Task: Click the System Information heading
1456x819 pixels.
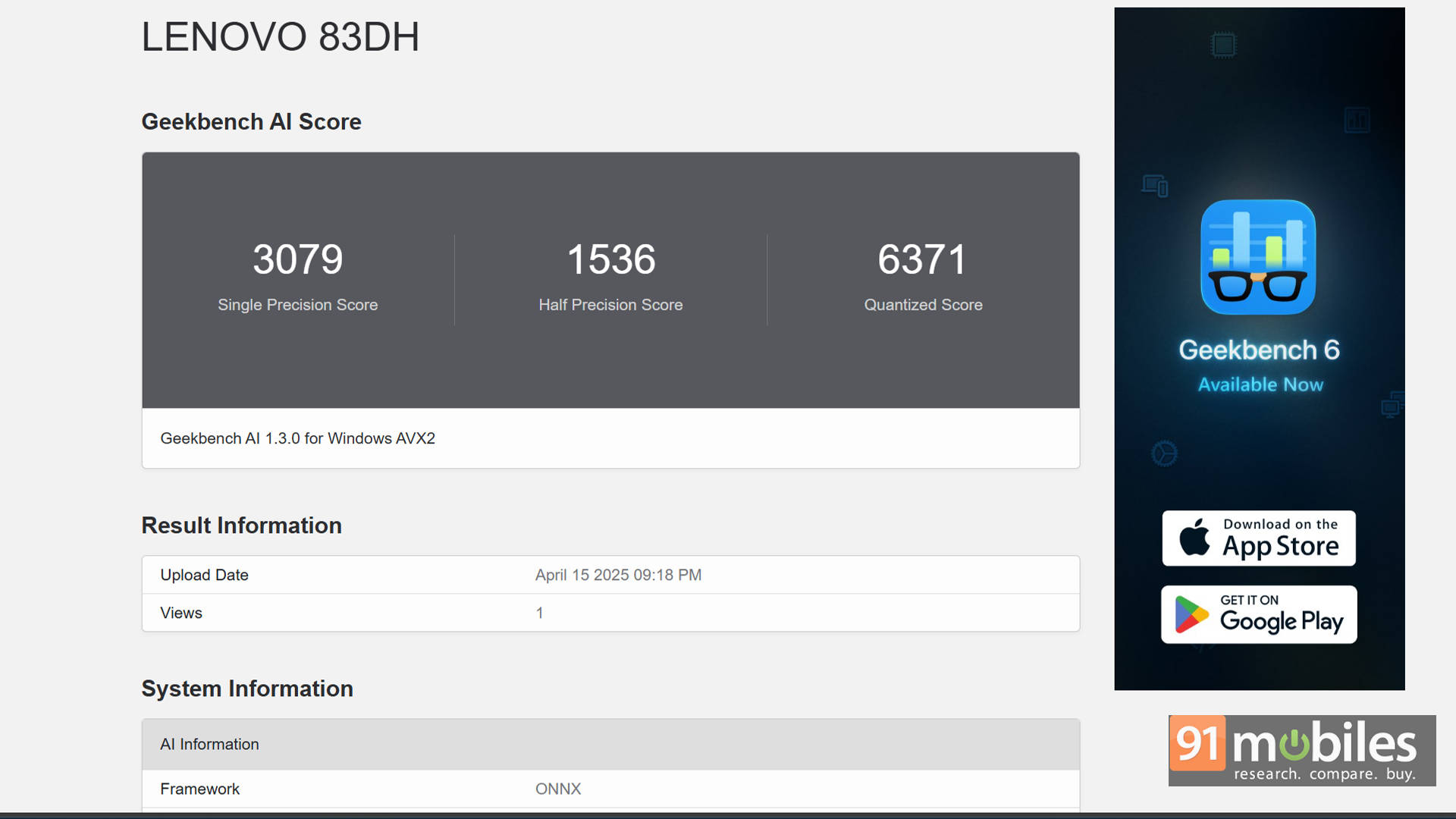Action: point(247,689)
